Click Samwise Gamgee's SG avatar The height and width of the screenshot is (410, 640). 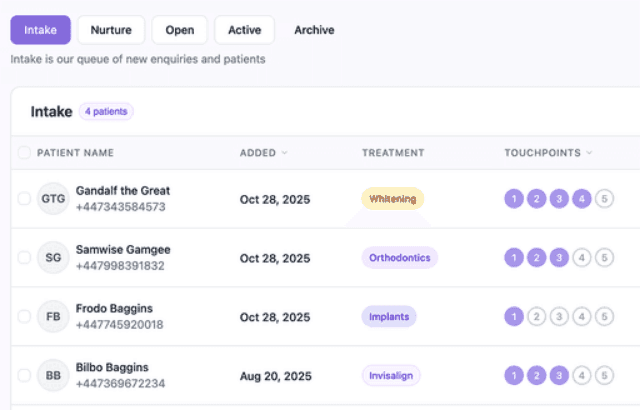tap(53, 258)
